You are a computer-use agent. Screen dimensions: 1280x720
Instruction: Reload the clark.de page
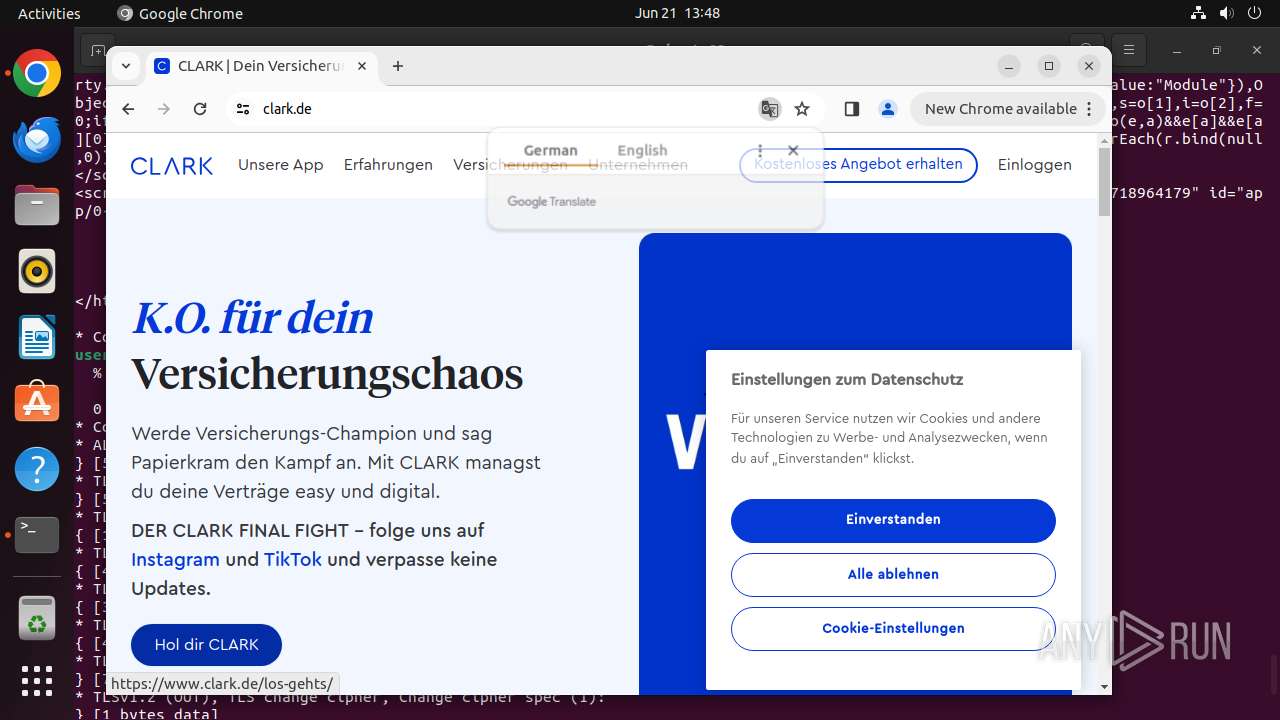point(200,109)
